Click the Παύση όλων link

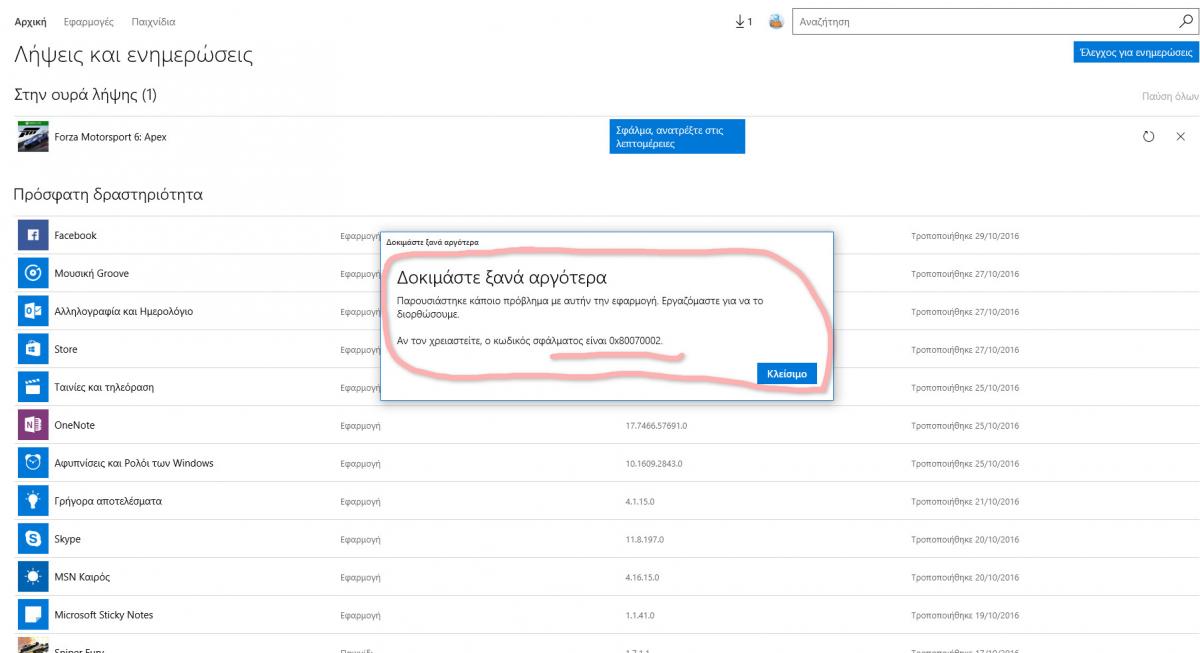[x=1170, y=97]
